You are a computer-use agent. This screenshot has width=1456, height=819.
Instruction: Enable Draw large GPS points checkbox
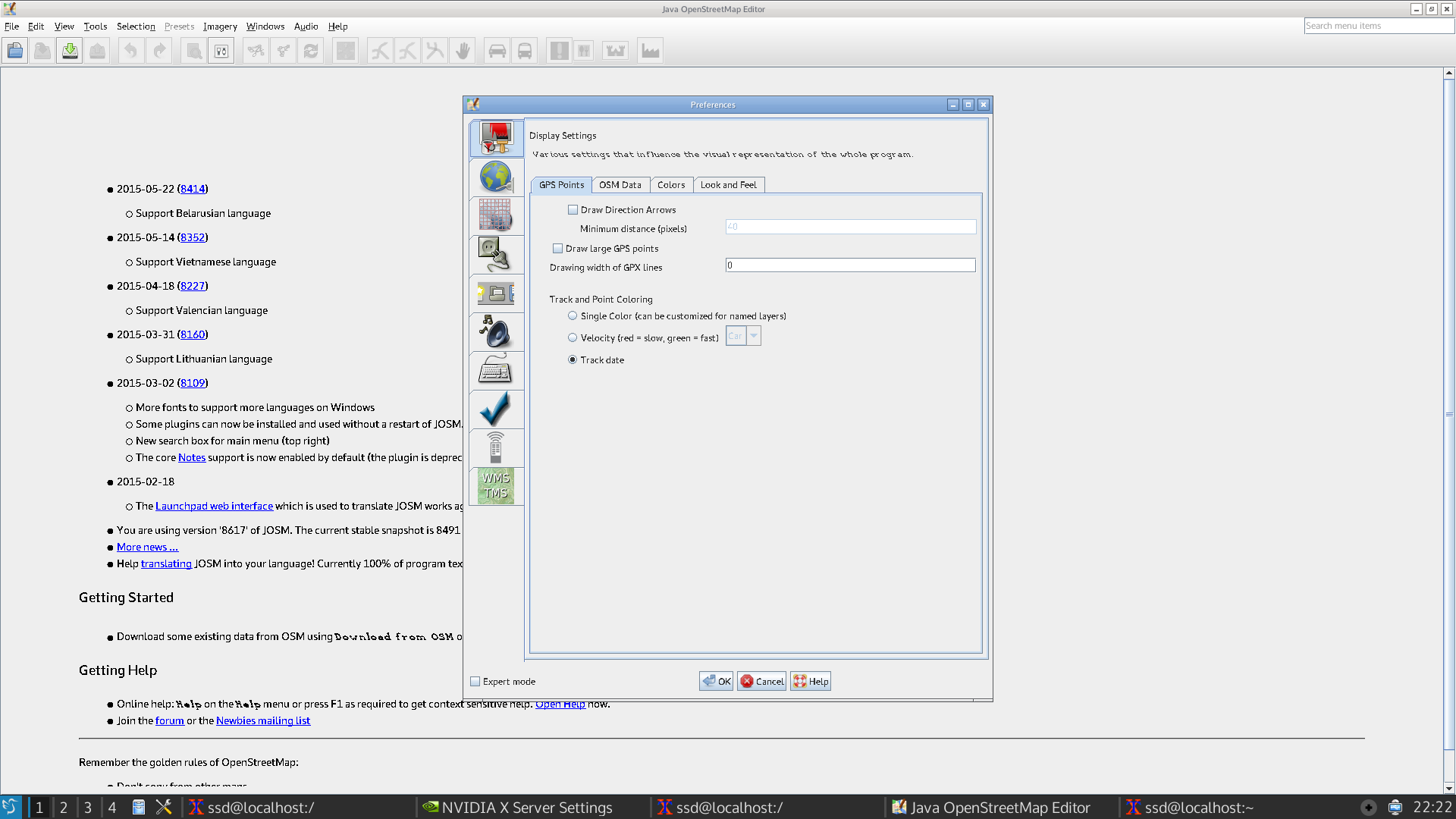(558, 249)
